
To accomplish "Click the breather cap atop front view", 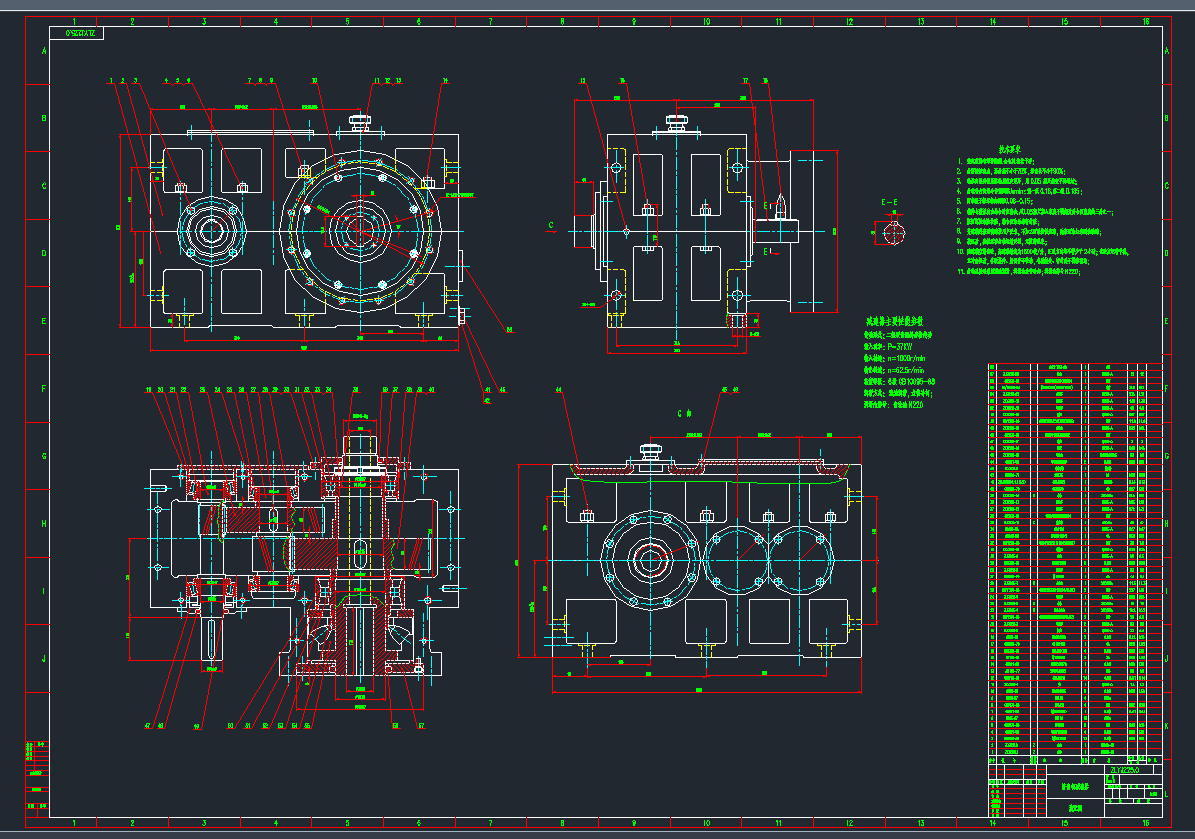I will point(360,121).
